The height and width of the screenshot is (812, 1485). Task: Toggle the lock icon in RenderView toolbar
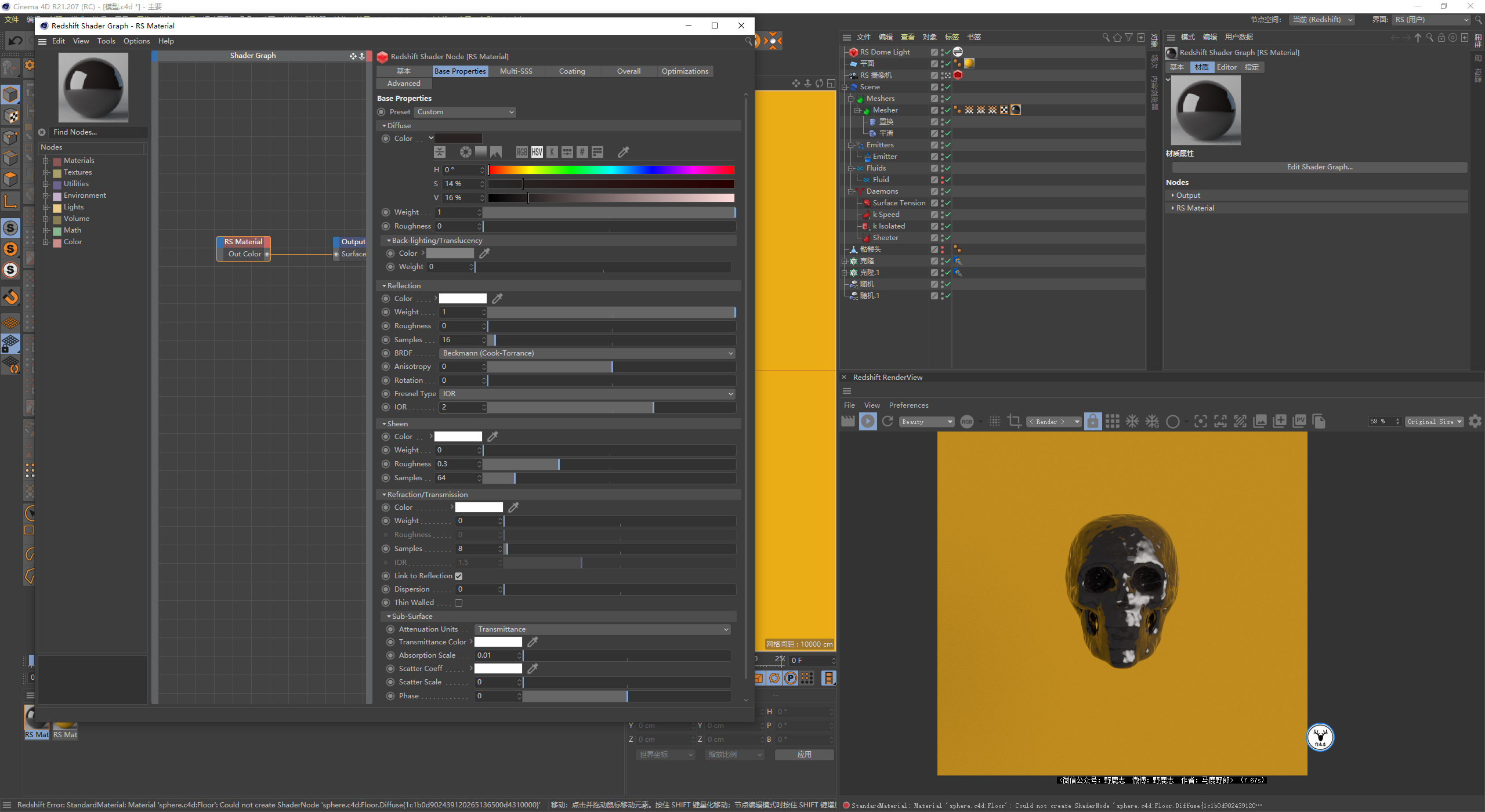pos(1093,422)
